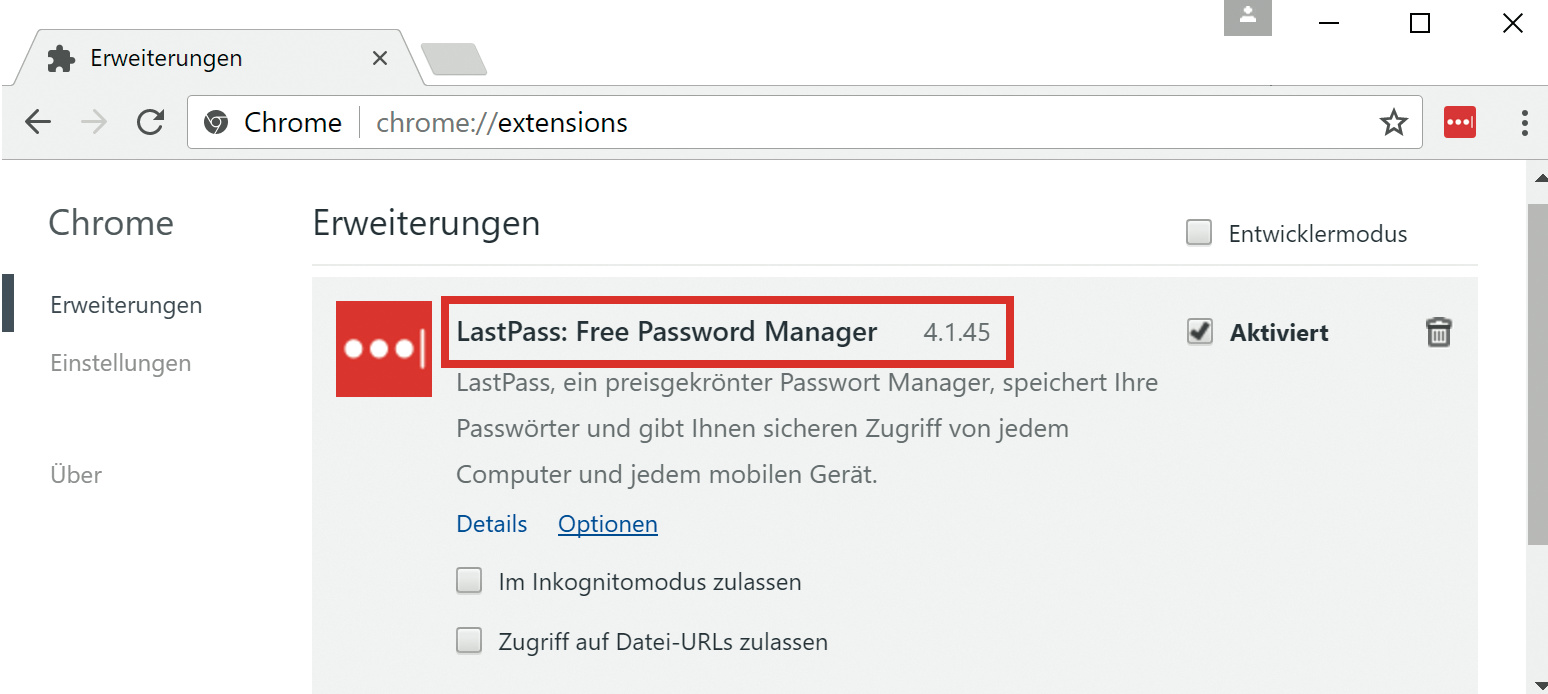Viewport: 1548px width, 694px height.
Task: Click the large red LastPass logo
Action: pyautogui.click(x=384, y=349)
